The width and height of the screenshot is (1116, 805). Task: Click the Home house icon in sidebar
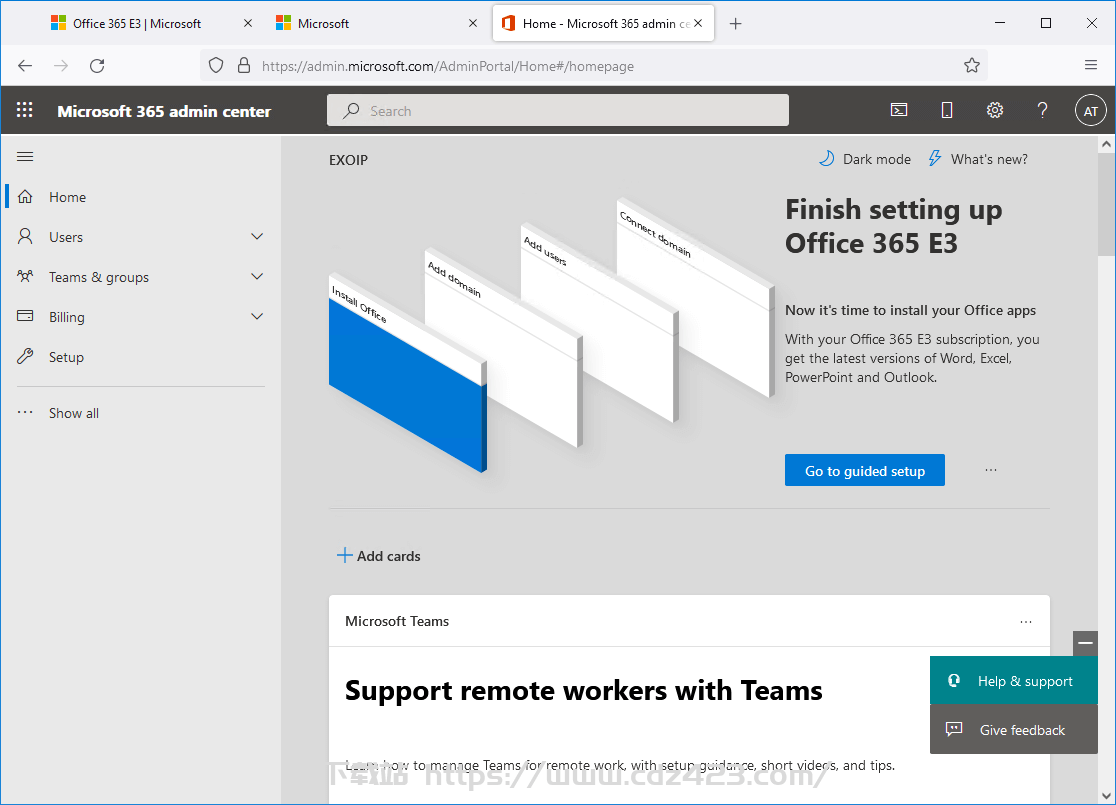25,196
